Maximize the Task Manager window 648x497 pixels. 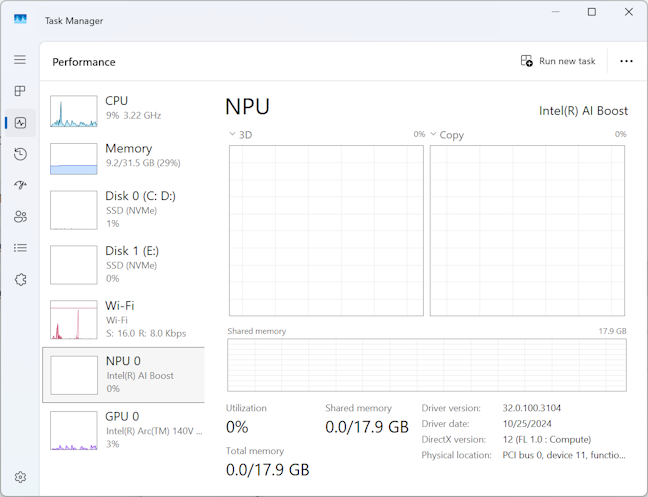tap(592, 12)
